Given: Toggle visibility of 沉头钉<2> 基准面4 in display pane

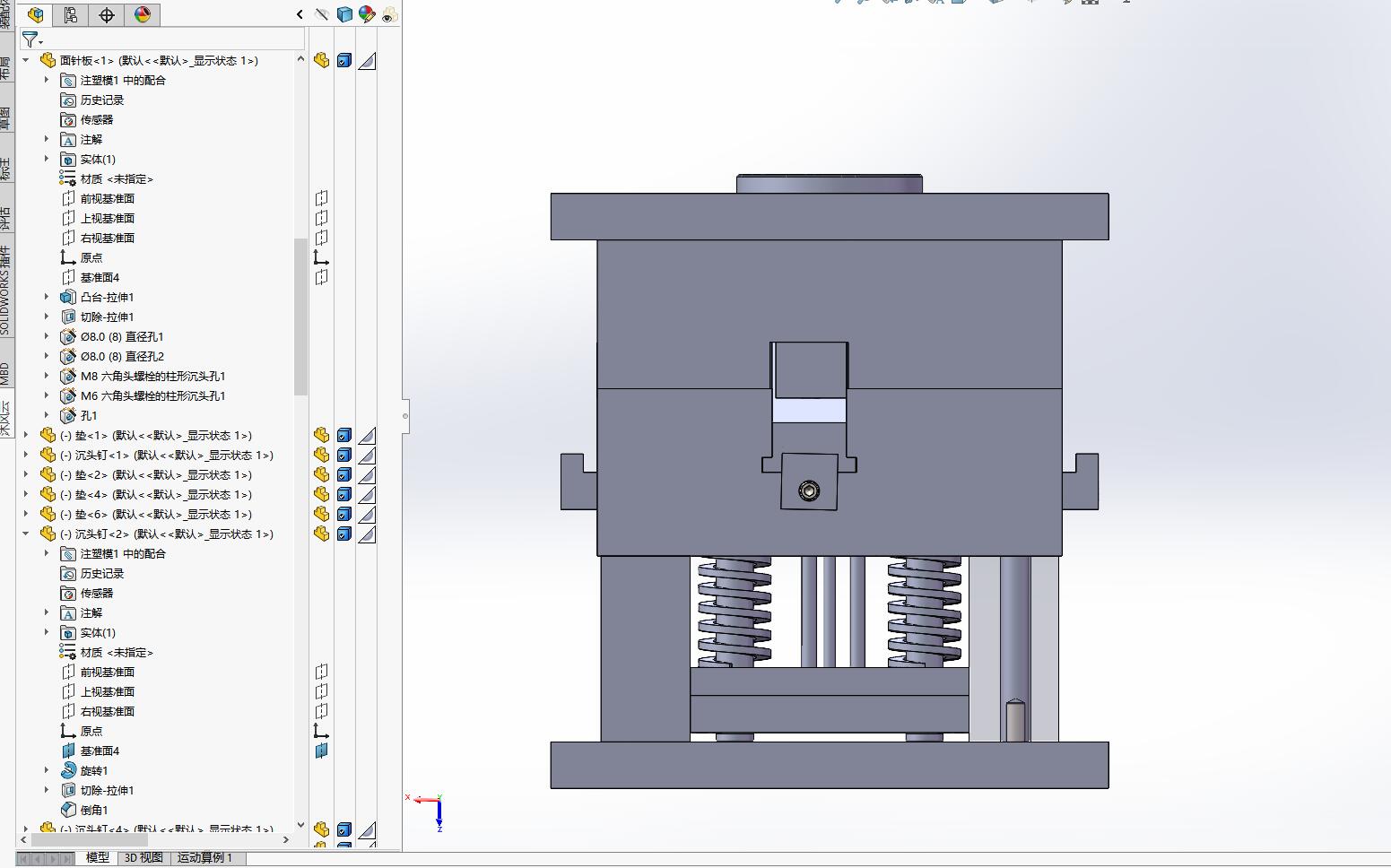Looking at the screenshot, I should click(x=321, y=751).
